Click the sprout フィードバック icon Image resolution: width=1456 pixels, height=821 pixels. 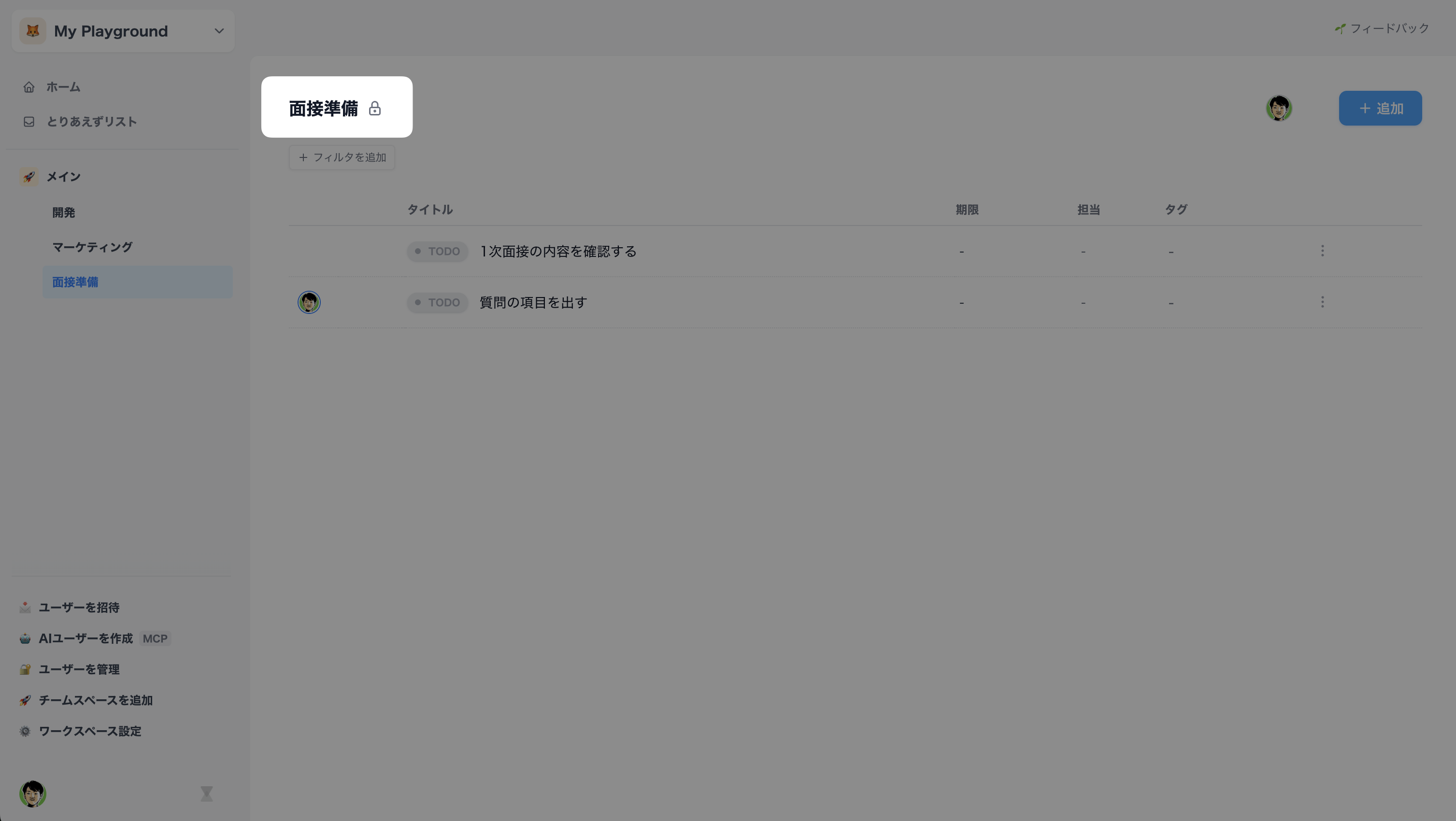point(1340,28)
